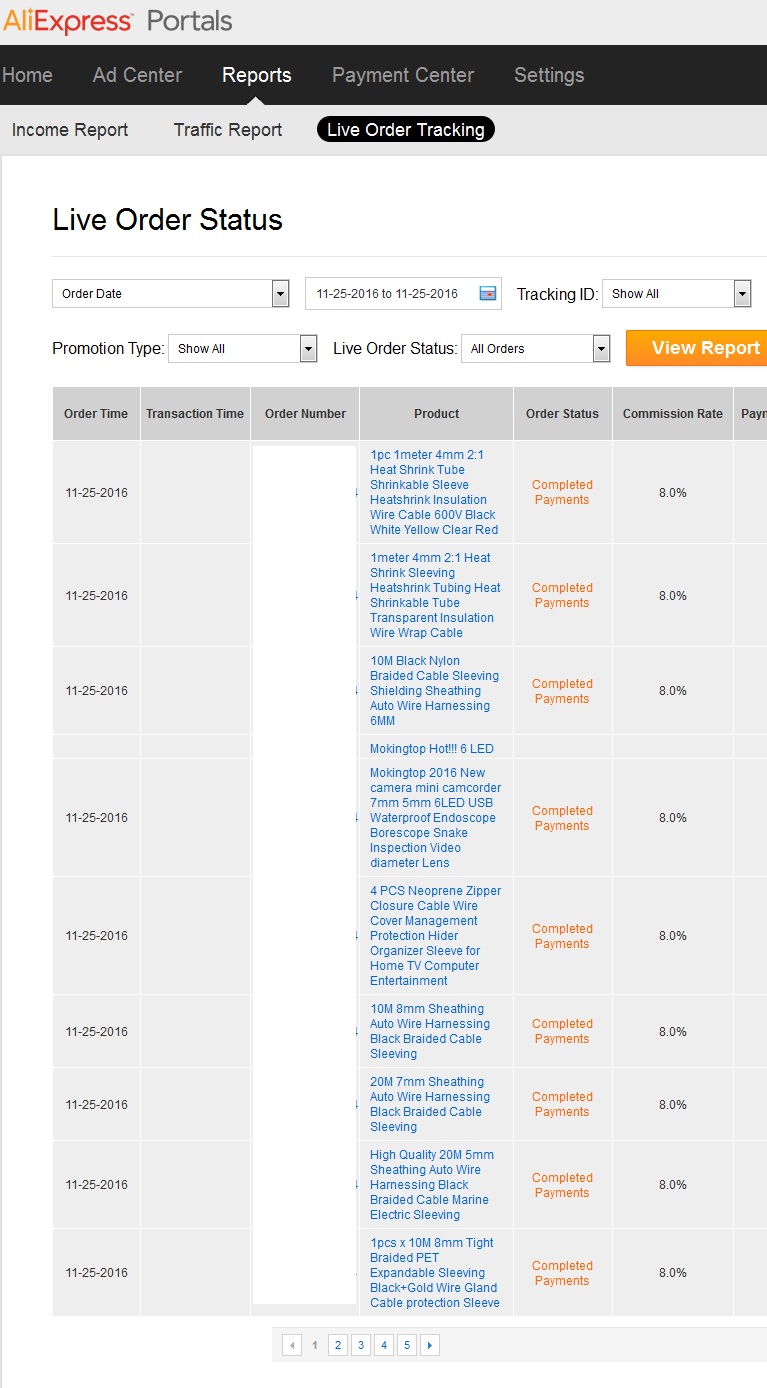Image resolution: width=767 pixels, height=1388 pixels.
Task: Open the Promotion Type dropdown
Action: pyautogui.click(x=243, y=348)
